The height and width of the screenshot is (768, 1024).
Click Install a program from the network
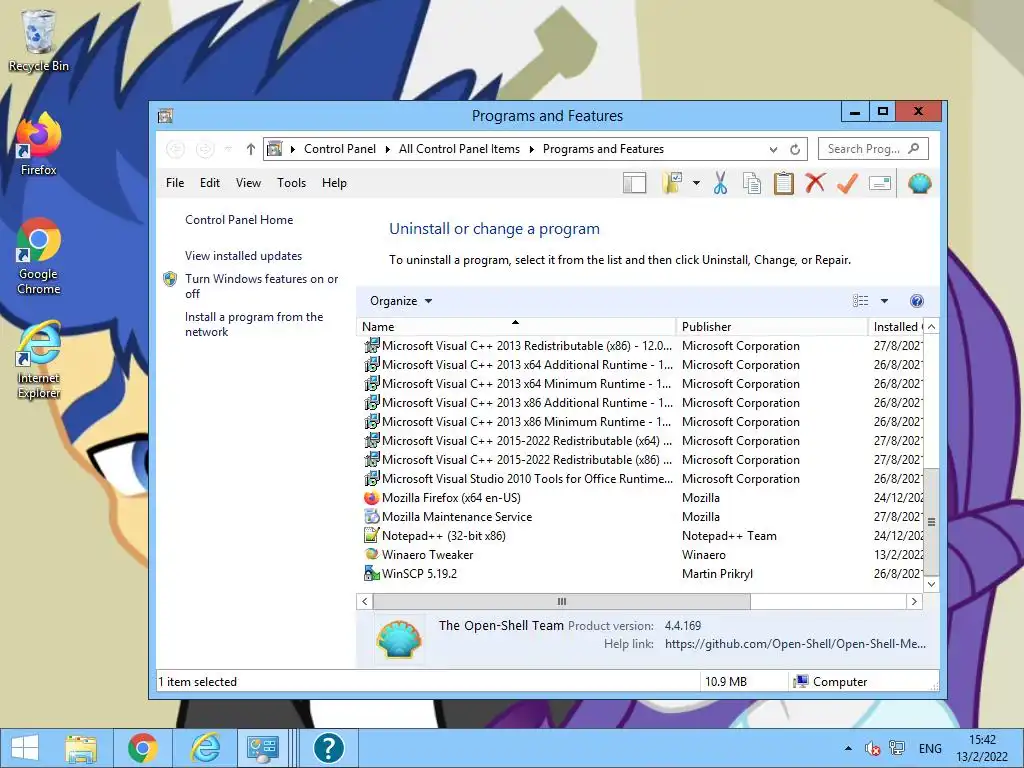(254, 324)
